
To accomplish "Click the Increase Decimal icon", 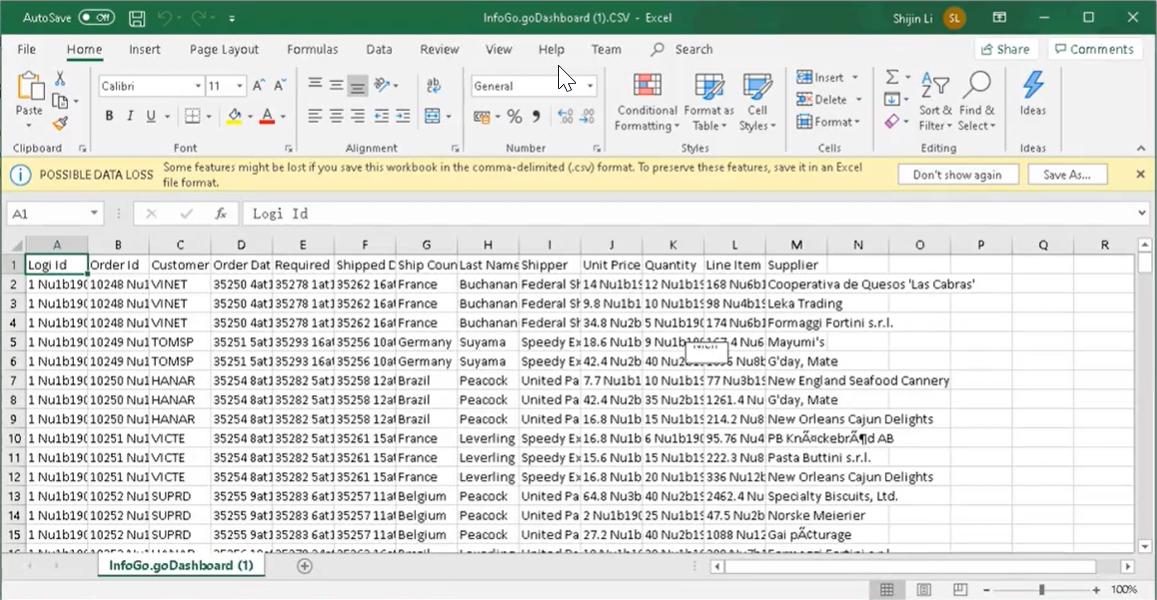I will pos(565,117).
